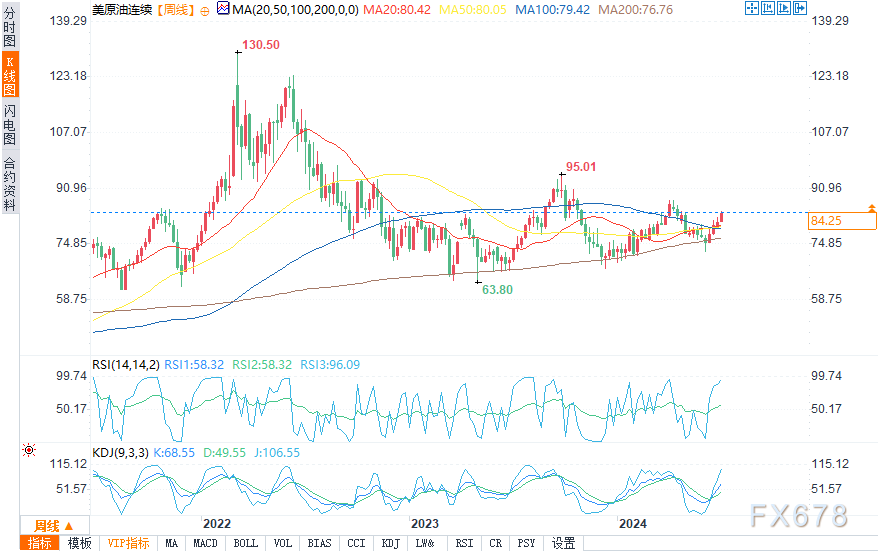
Task: Click the K:68.55 value
Action: 174,453
